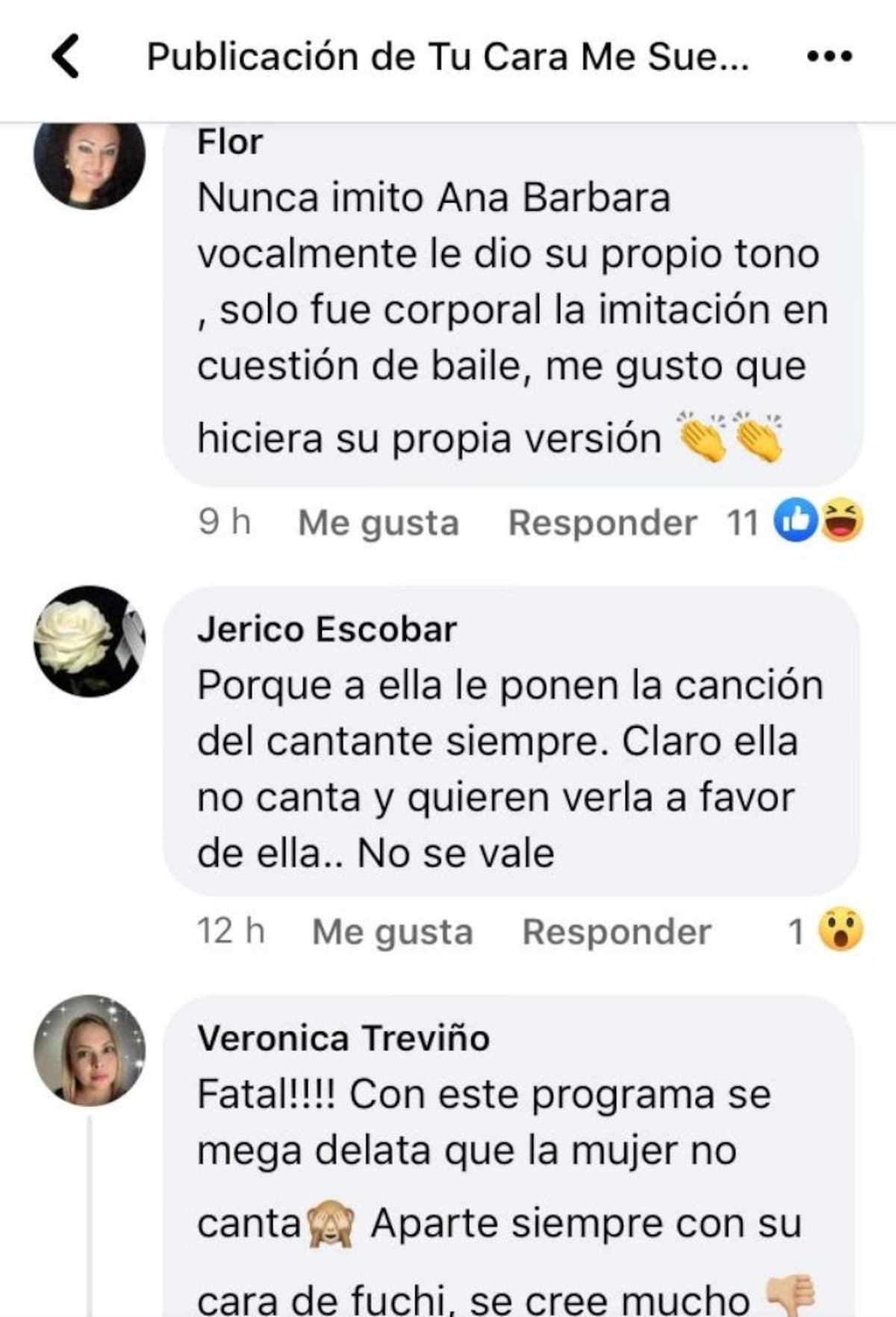Tap the 9 h timestamp on Flor's comment
Screen dimensions: 896x1317
[x=225, y=521]
